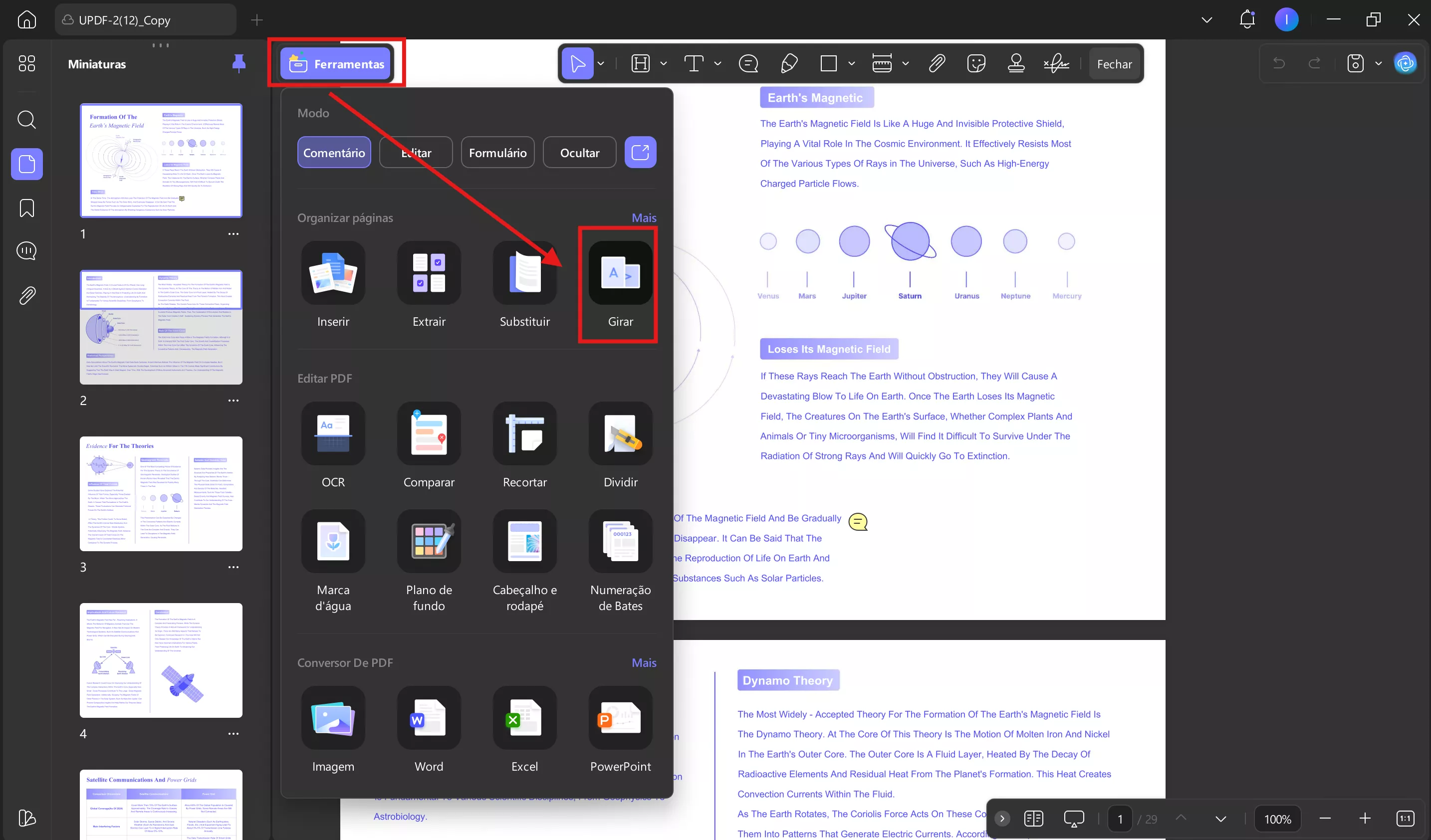Expand the shape rectangle dropdown arrow
This screenshot has height=840, width=1431.
pyautogui.click(x=851, y=63)
